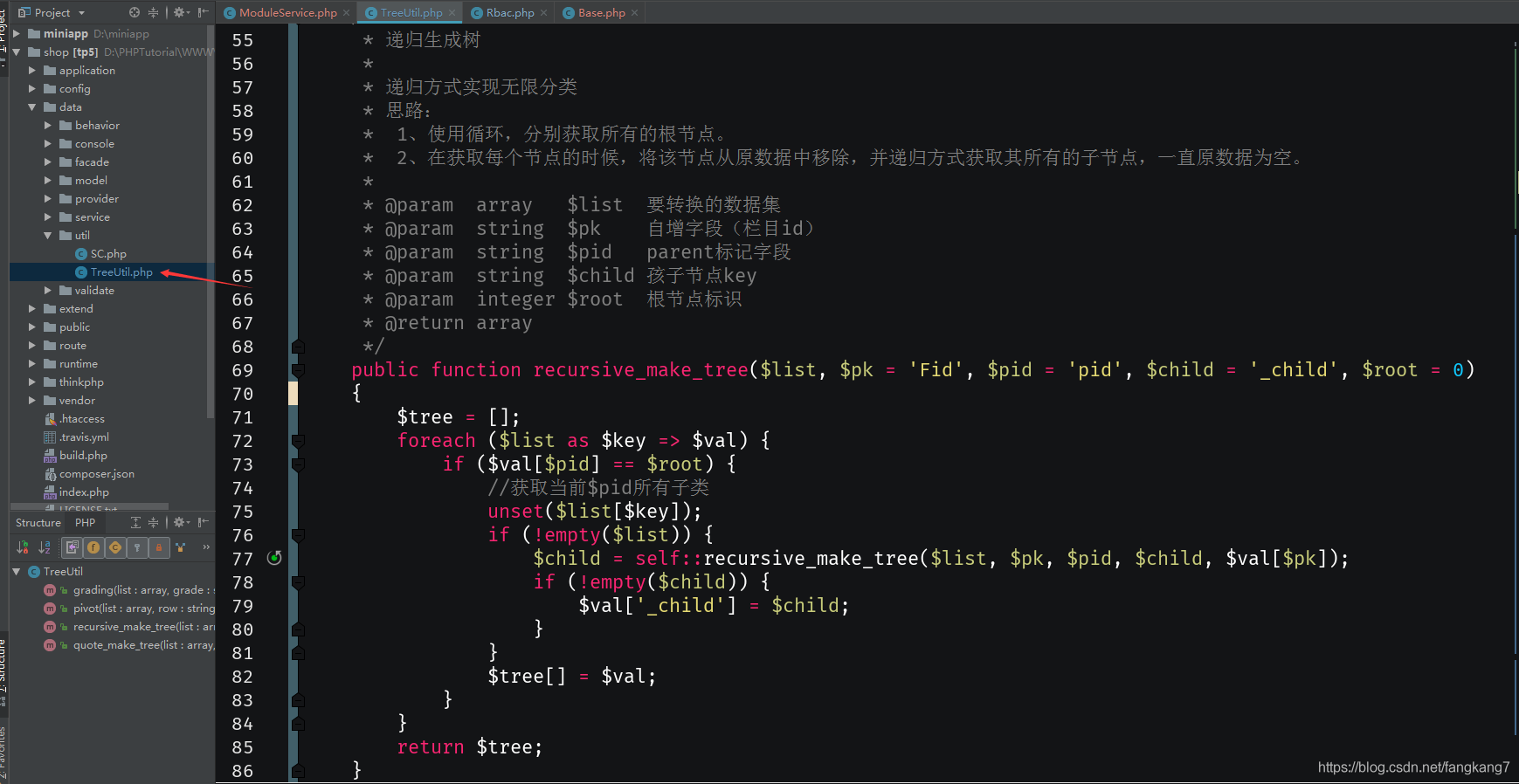
Task: Click Scroll from Source icon in Project panel
Action: pyautogui.click(x=134, y=12)
